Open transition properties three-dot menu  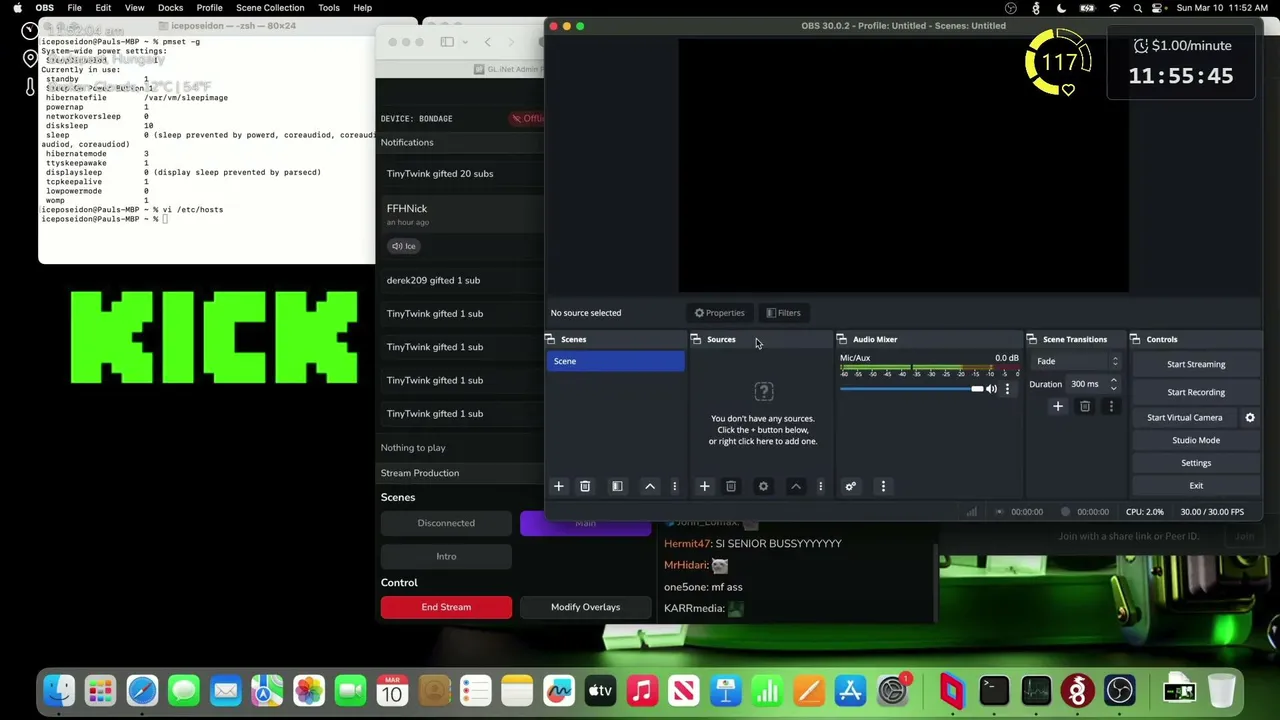pyautogui.click(x=1111, y=406)
